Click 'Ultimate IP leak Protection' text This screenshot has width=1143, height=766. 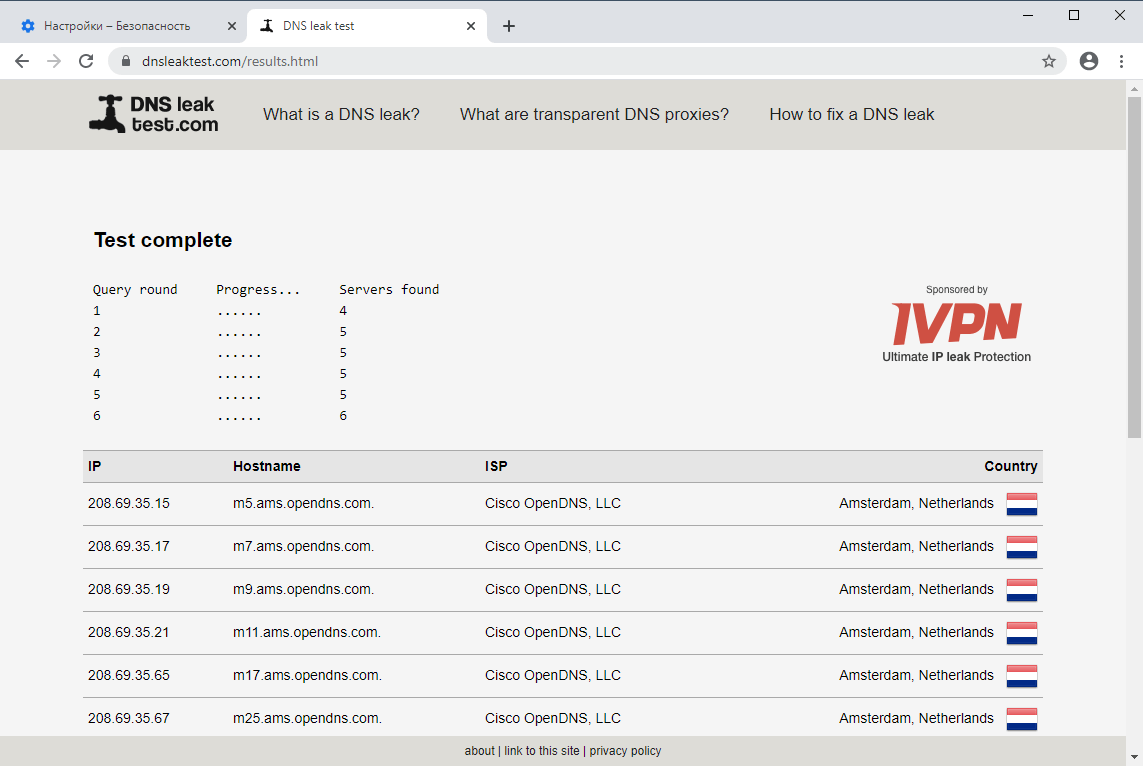tap(956, 357)
